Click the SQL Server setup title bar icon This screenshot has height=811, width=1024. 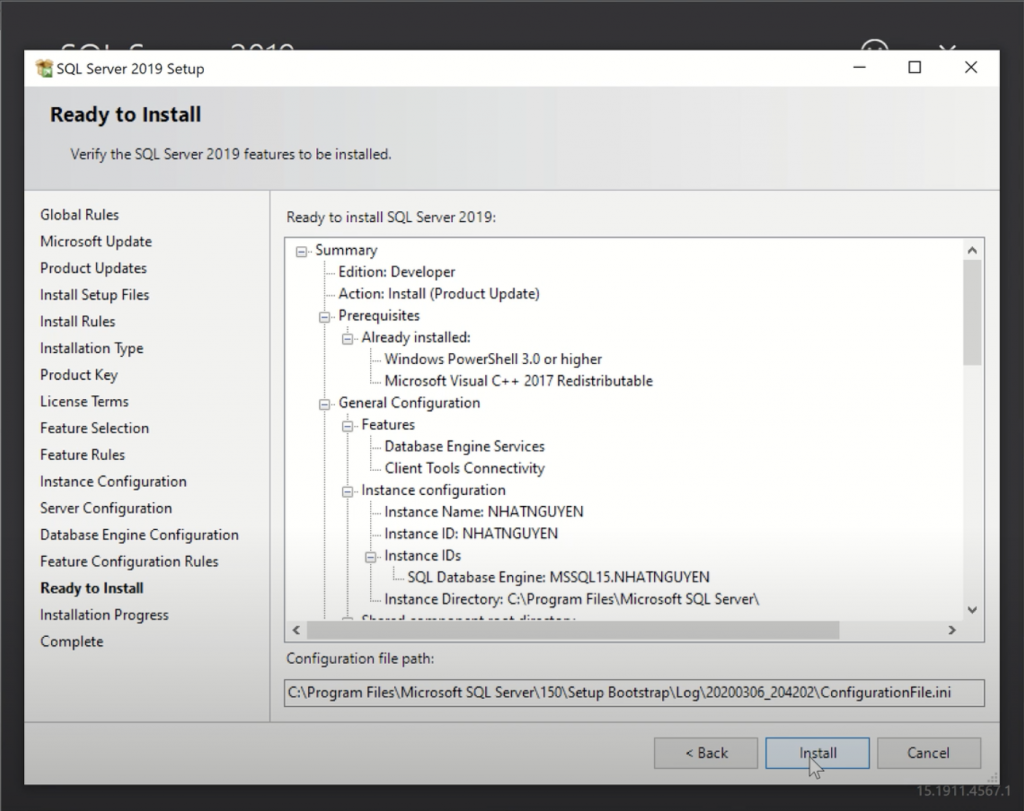[x=44, y=69]
